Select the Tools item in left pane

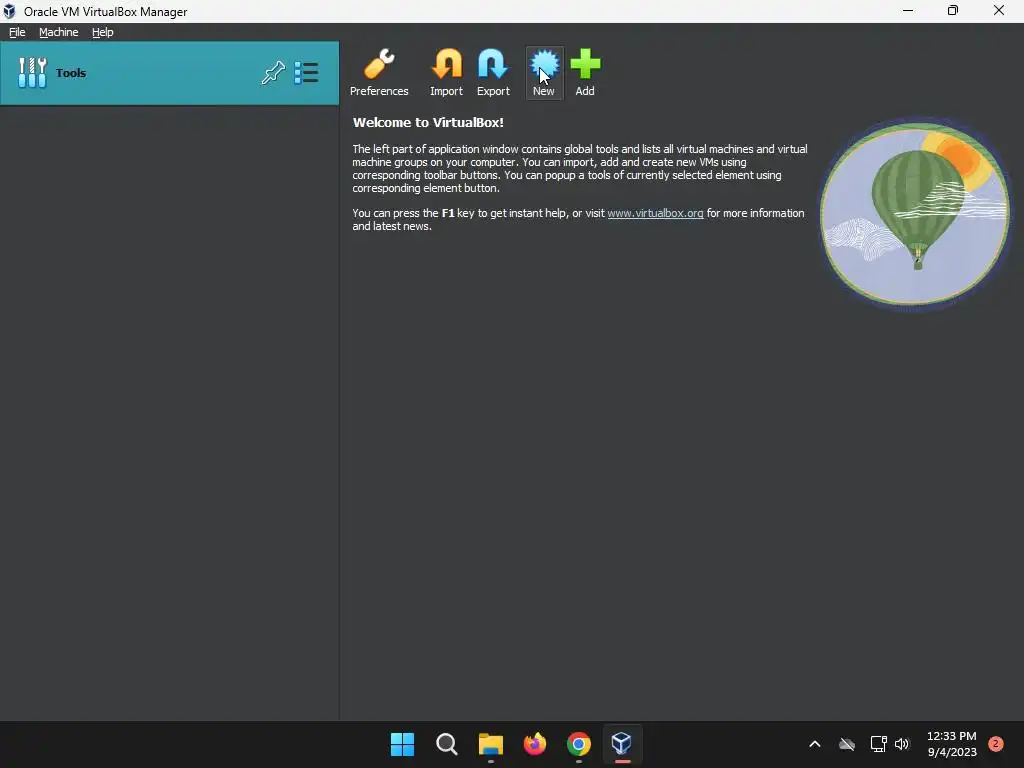pos(169,73)
